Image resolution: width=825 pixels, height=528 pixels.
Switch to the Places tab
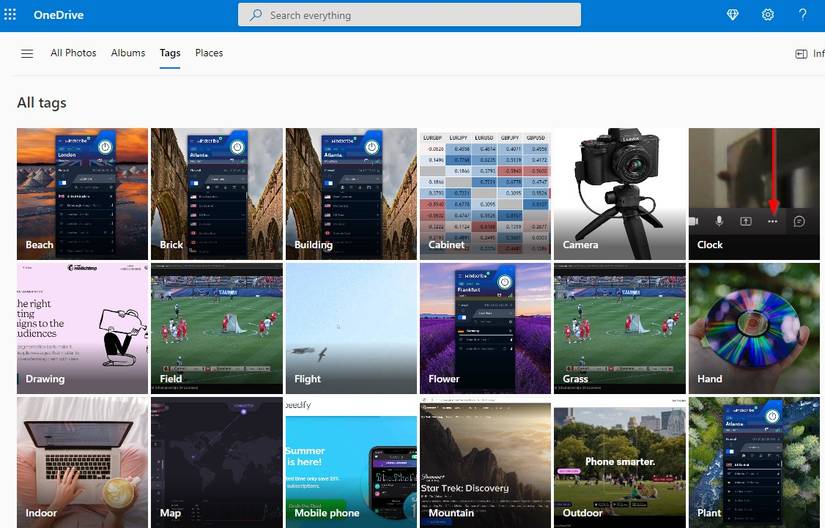[x=209, y=53]
